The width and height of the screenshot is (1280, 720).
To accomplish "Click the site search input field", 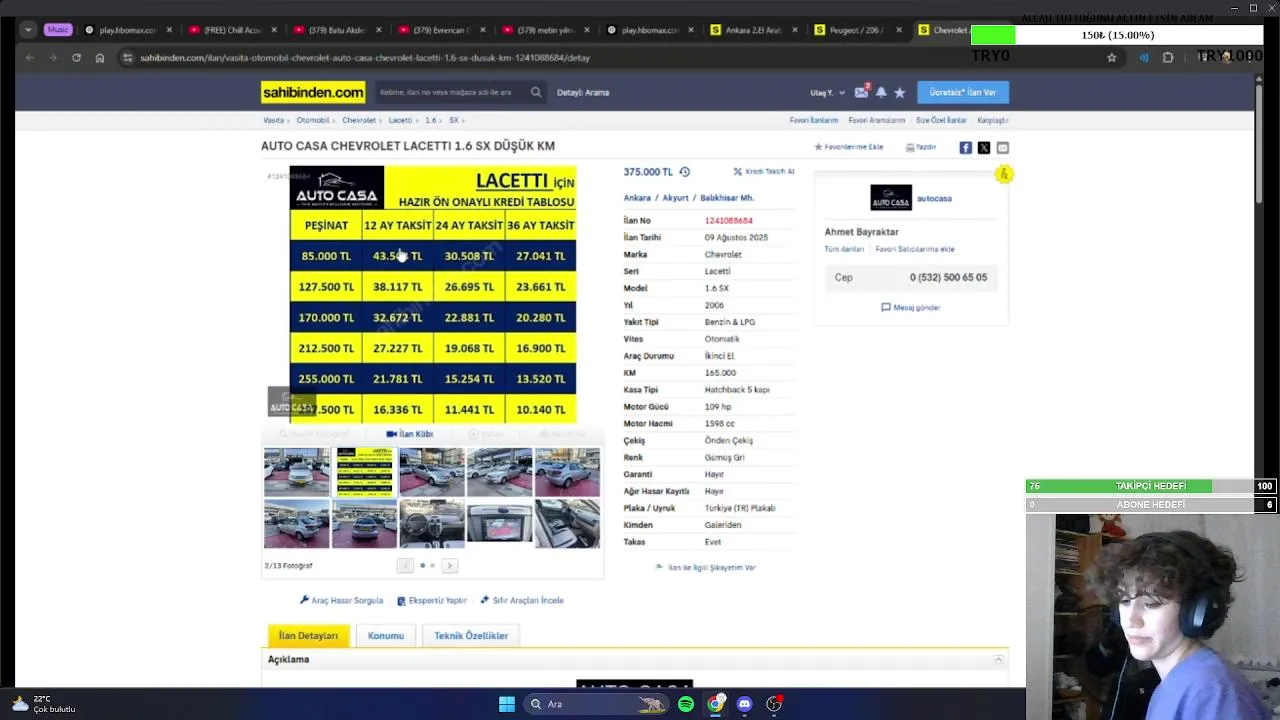I will pos(452,92).
